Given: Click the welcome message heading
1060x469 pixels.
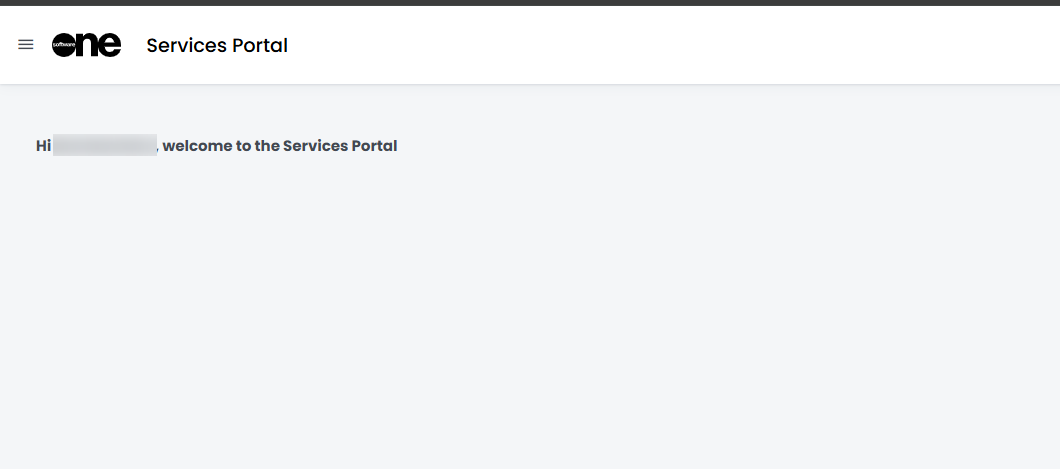Looking at the screenshot, I should 216,146.
